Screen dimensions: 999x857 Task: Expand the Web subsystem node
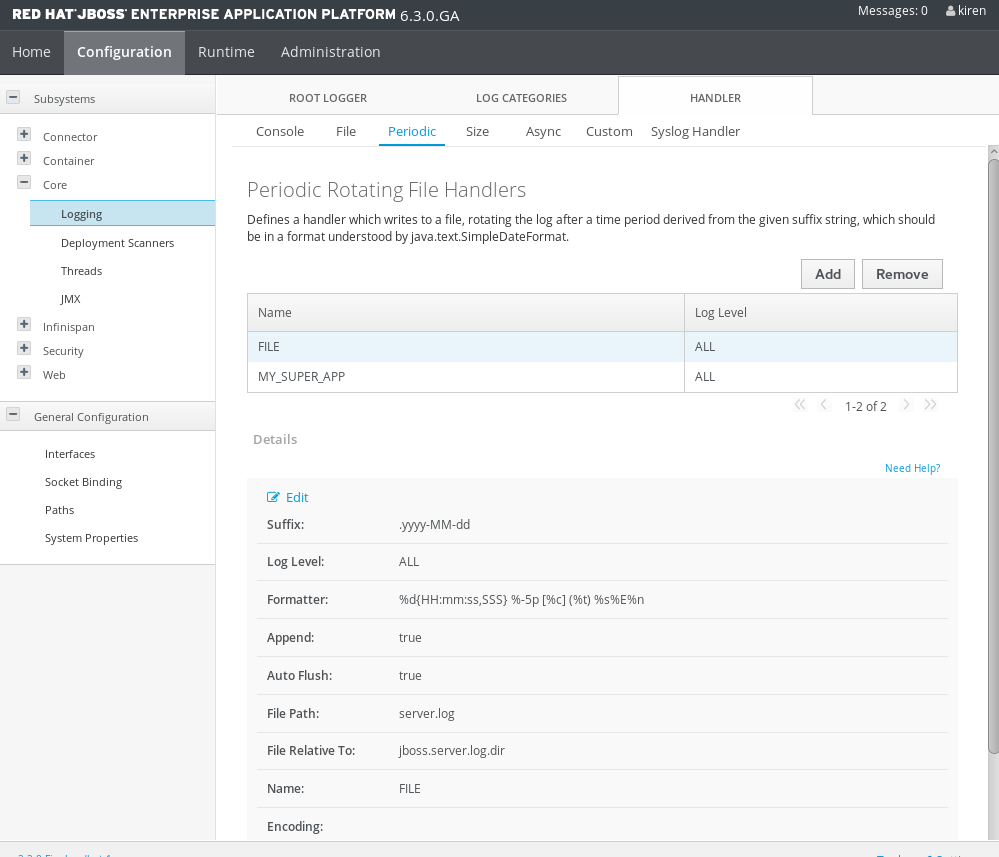[x=23, y=371]
